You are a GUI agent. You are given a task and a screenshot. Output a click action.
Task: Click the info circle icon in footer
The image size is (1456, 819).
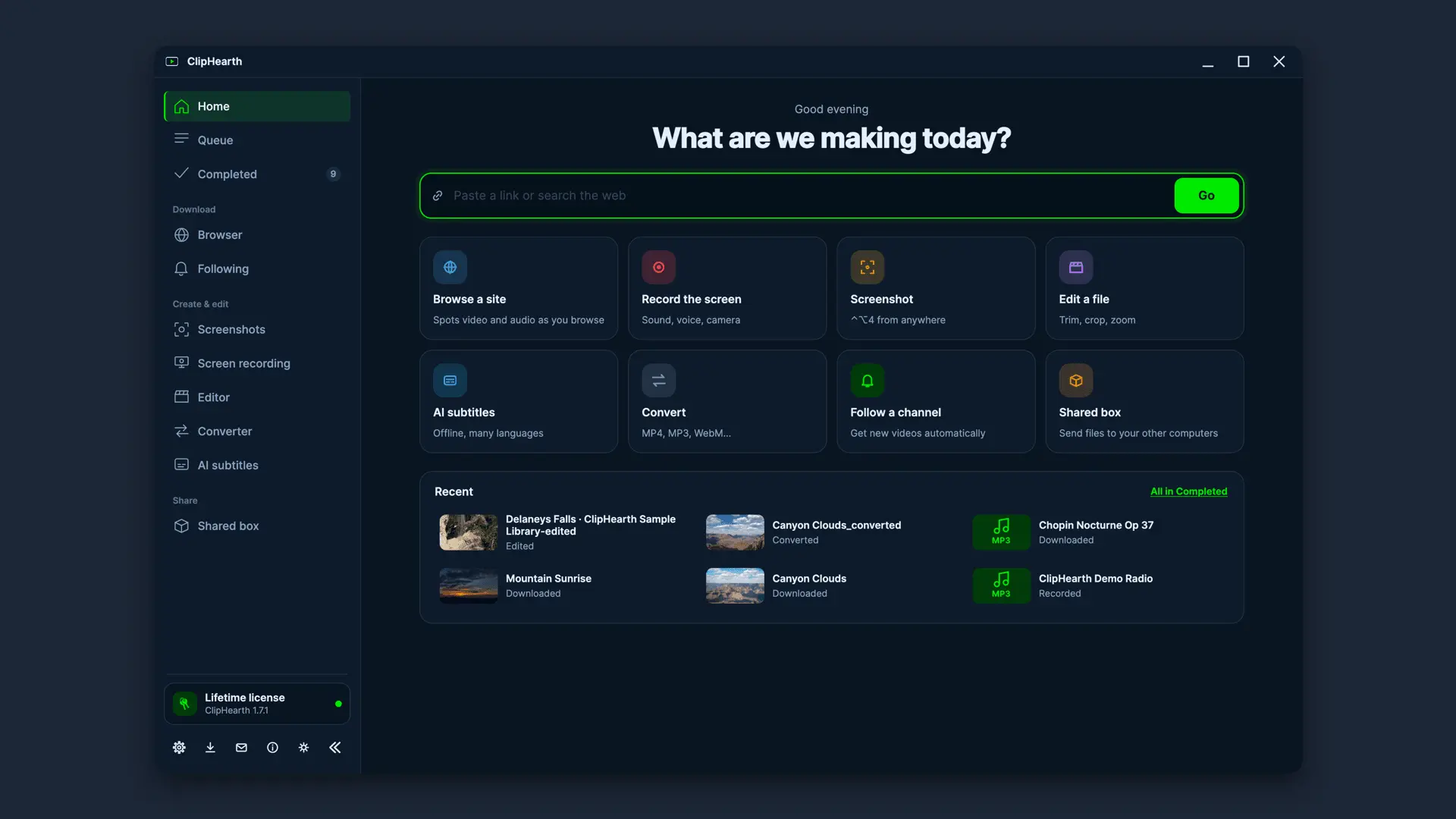[x=272, y=748]
